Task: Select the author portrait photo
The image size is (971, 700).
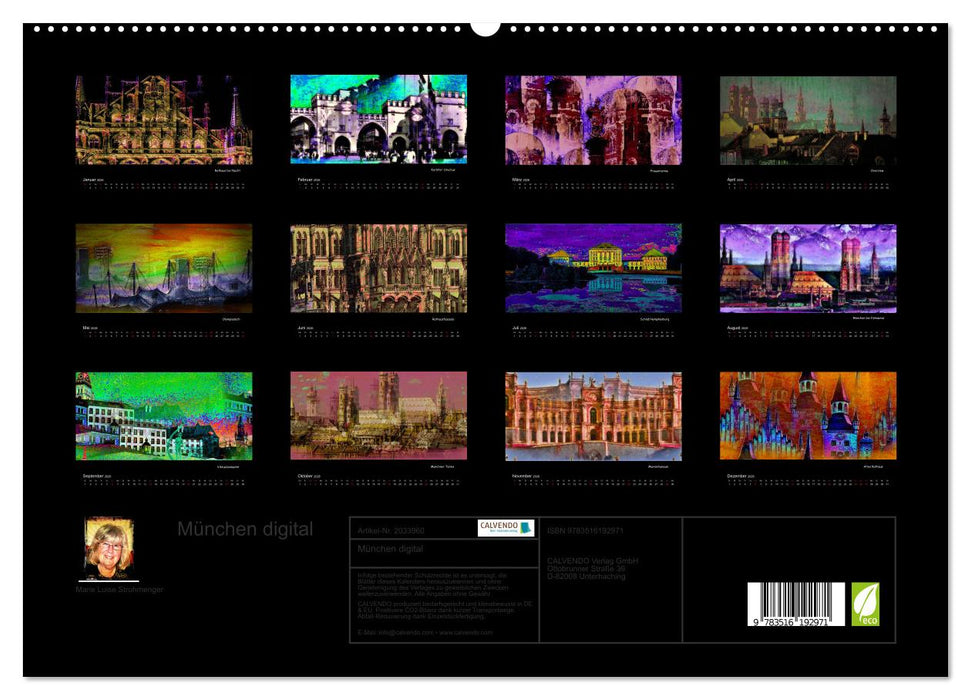Action: pos(108,548)
